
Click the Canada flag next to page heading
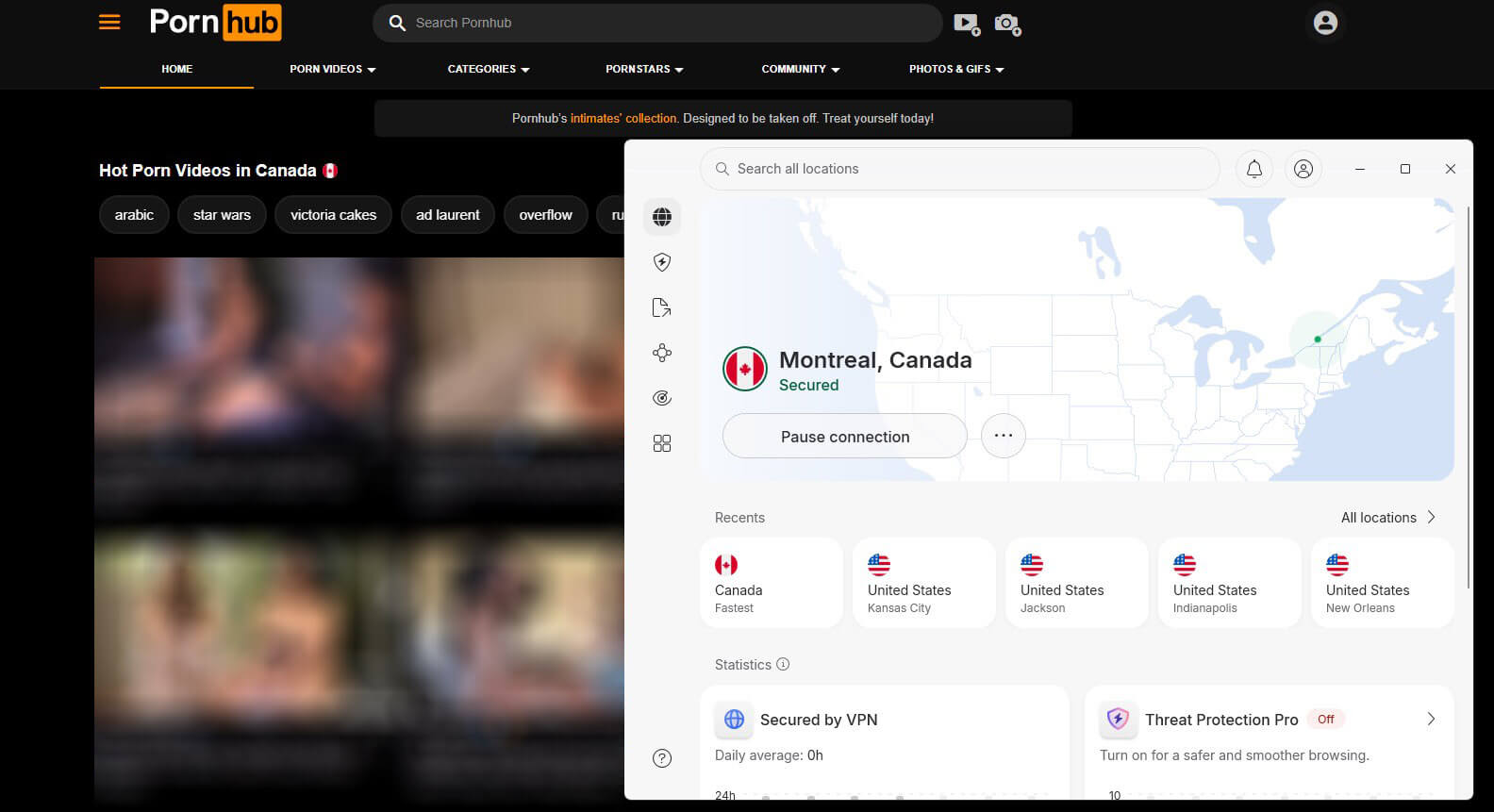point(330,171)
